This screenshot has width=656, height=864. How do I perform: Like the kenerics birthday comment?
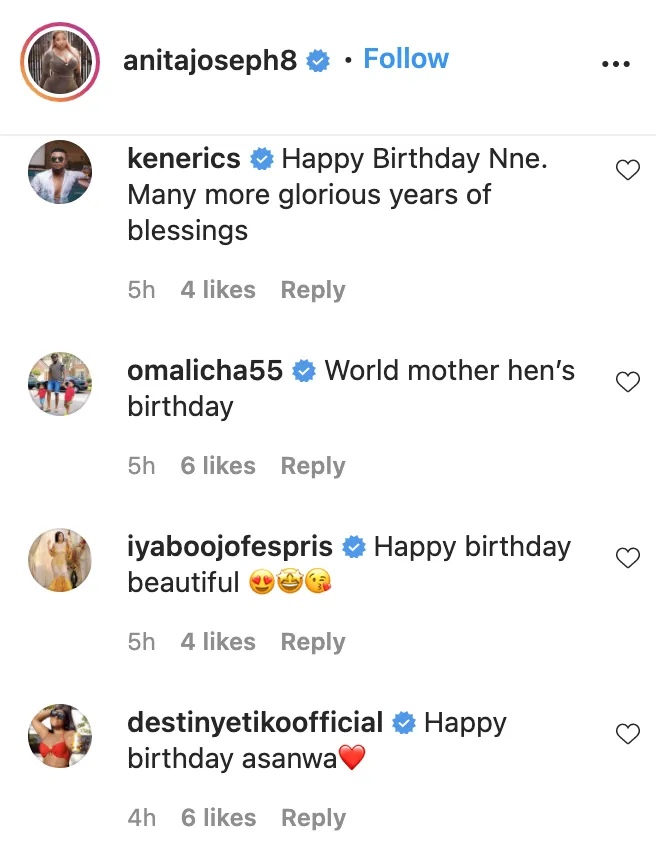click(627, 171)
